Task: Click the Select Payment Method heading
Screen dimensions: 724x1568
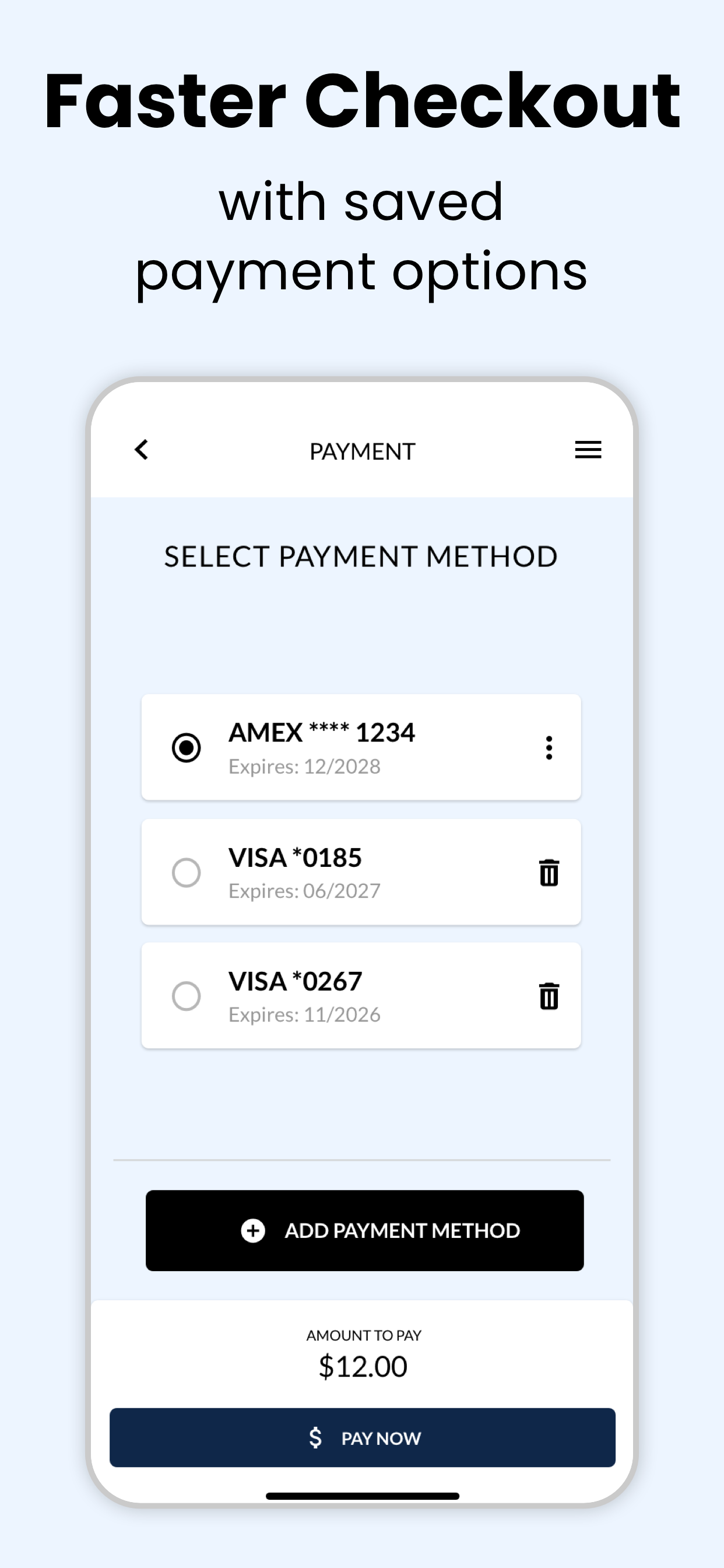Action: [x=361, y=556]
